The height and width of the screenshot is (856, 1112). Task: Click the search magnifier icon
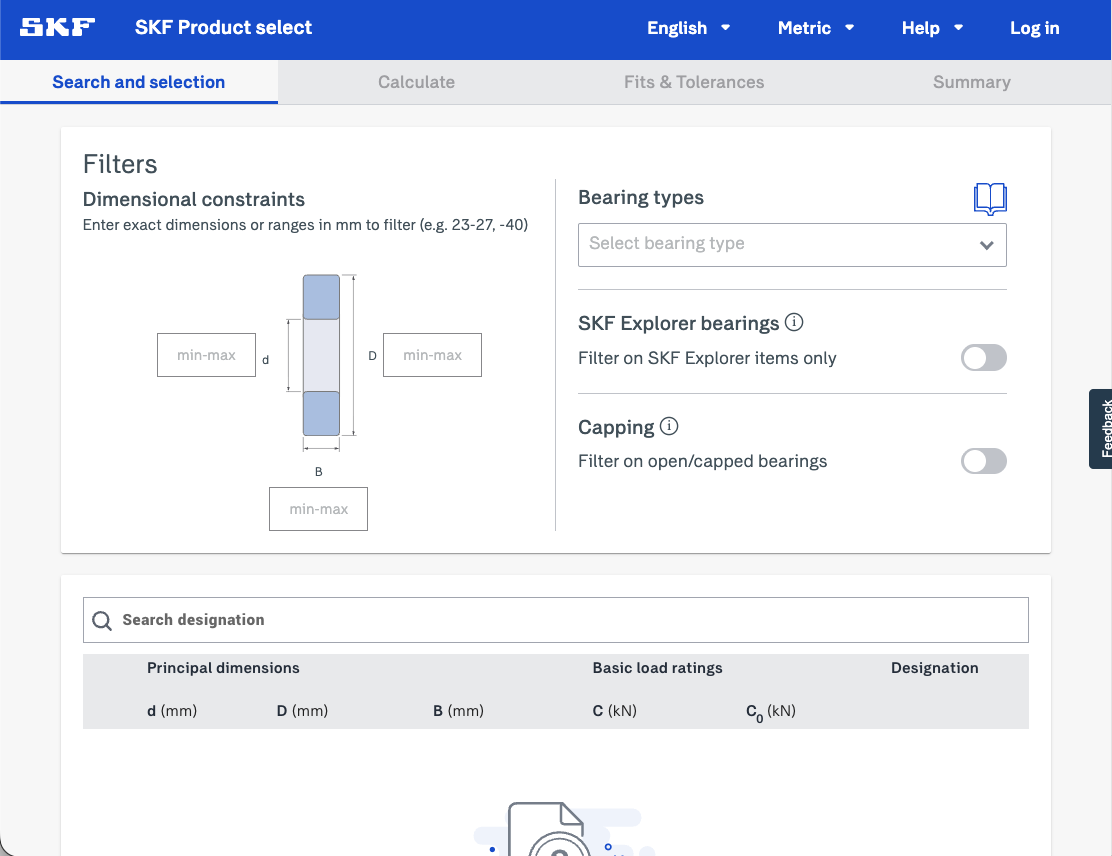click(102, 621)
